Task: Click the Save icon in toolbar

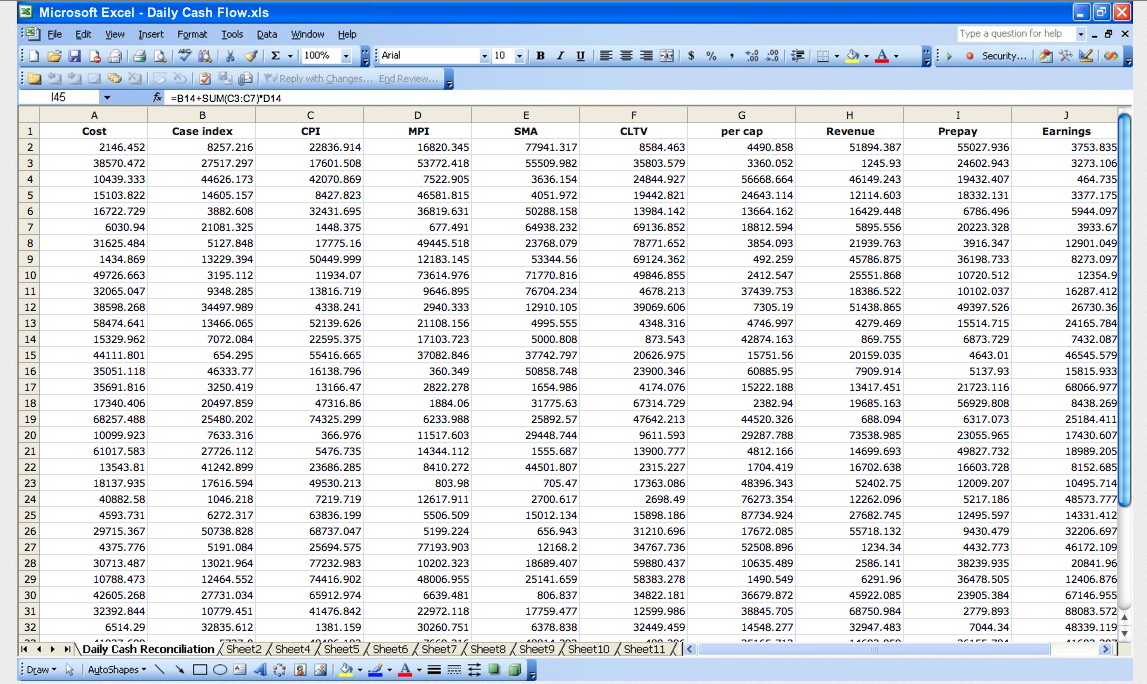Action: pos(75,56)
